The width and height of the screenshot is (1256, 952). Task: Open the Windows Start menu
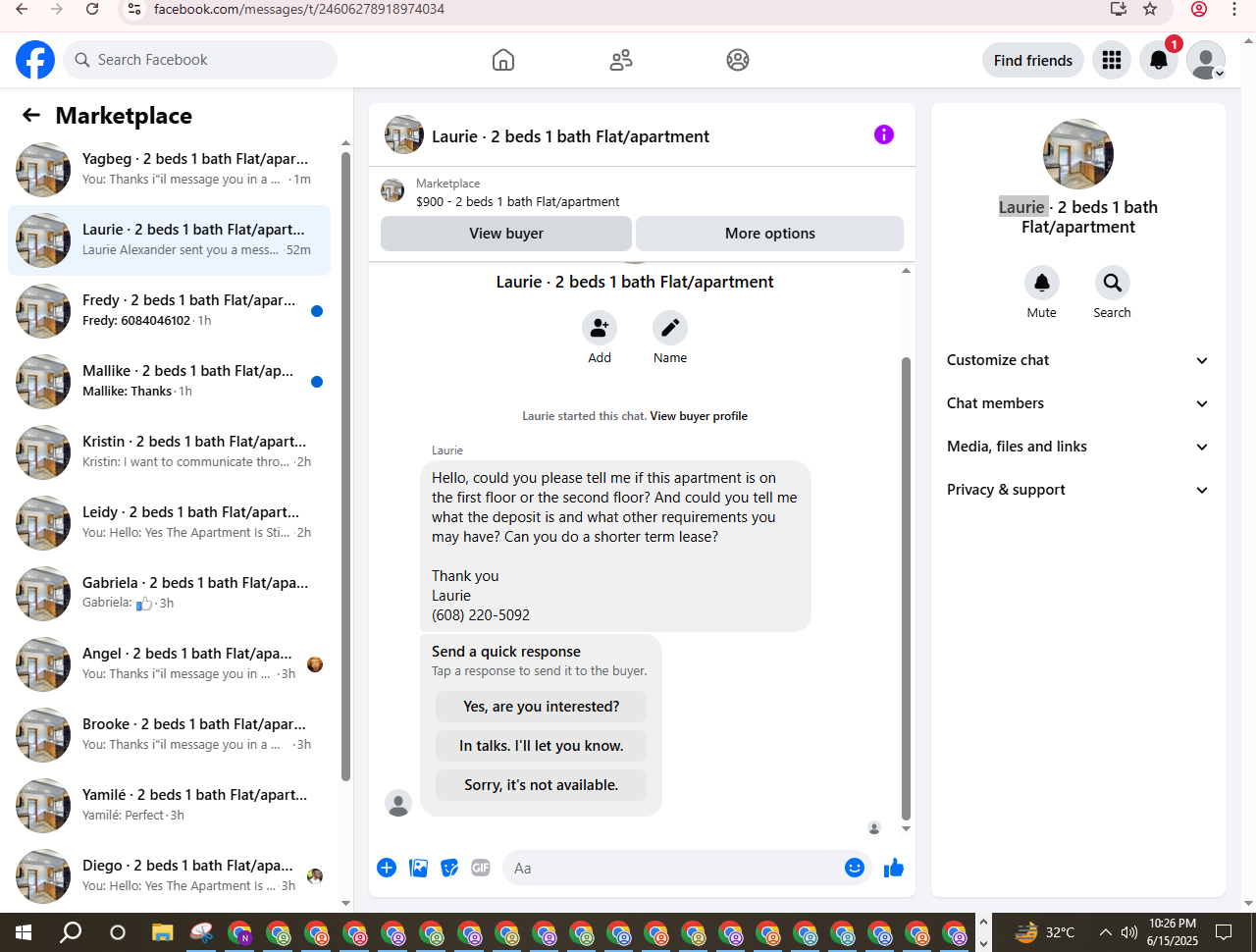(x=24, y=932)
